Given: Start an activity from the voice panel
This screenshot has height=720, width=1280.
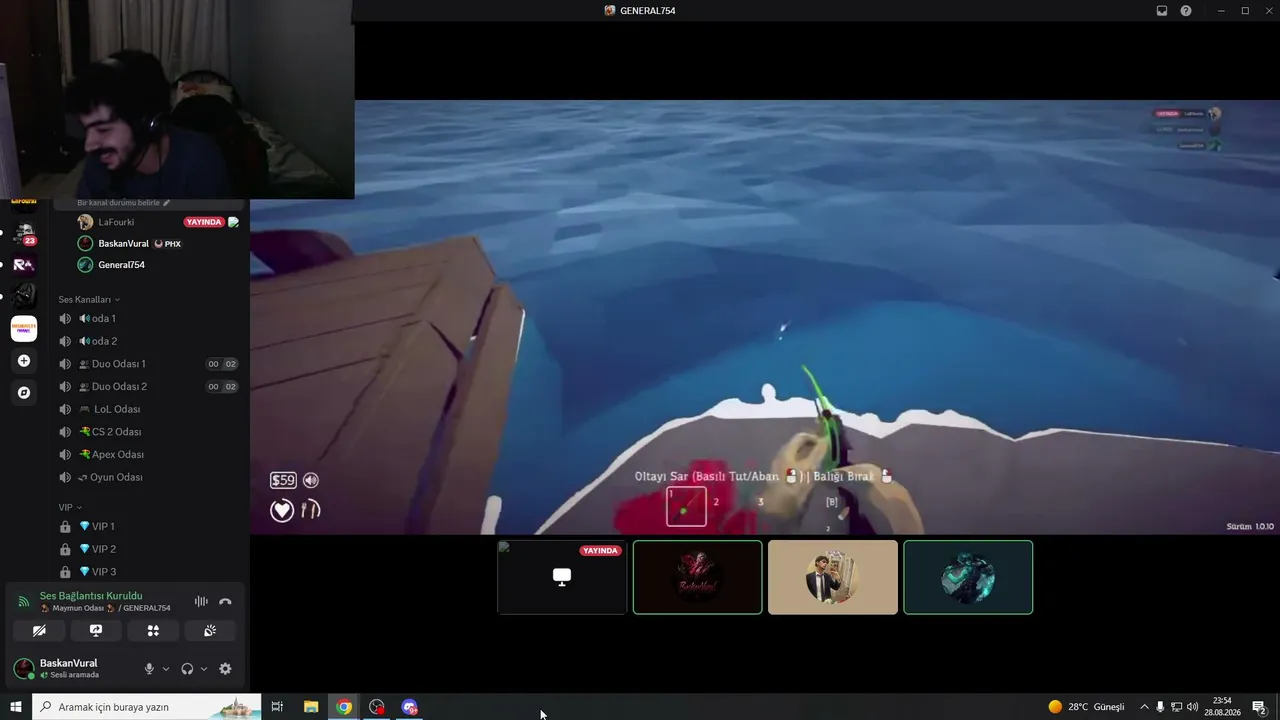Looking at the screenshot, I should pyautogui.click(x=153, y=631).
